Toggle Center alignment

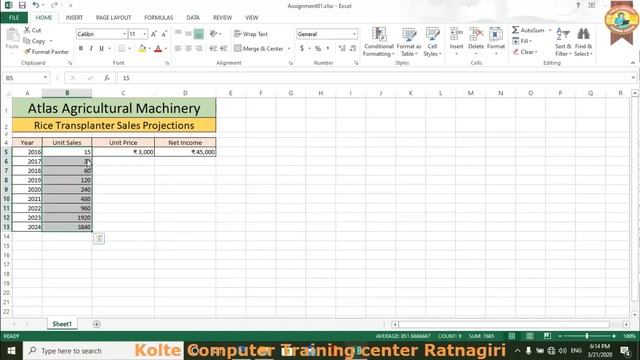click(x=188, y=49)
